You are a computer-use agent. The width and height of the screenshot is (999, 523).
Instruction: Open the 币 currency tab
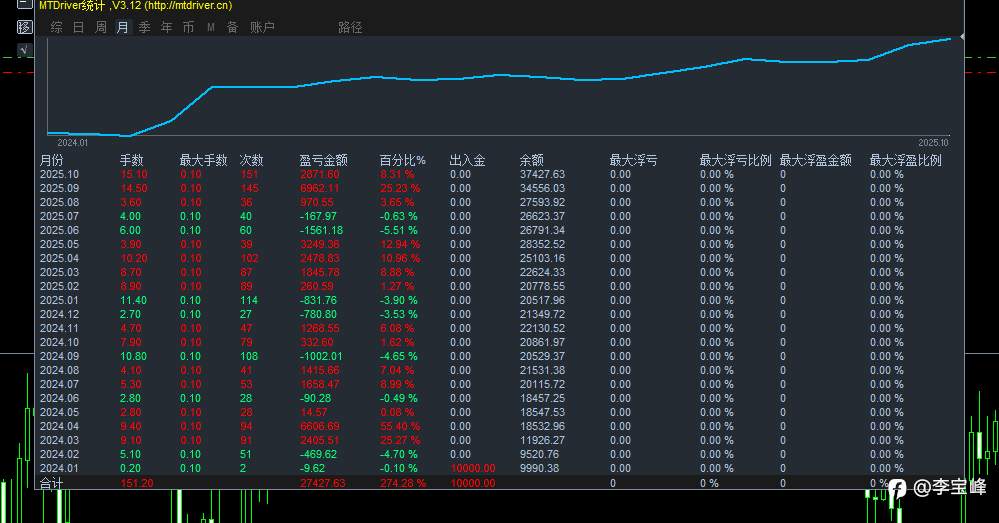pyautogui.click(x=189, y=27)
